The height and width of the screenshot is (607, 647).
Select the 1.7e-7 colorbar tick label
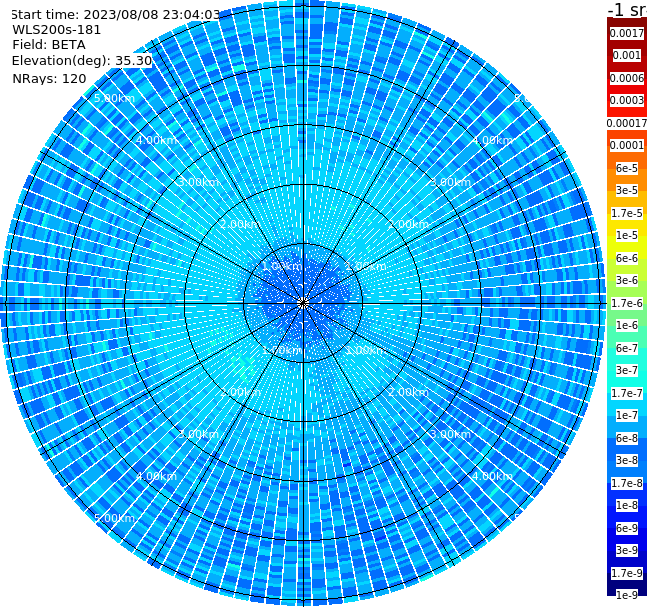627,393
